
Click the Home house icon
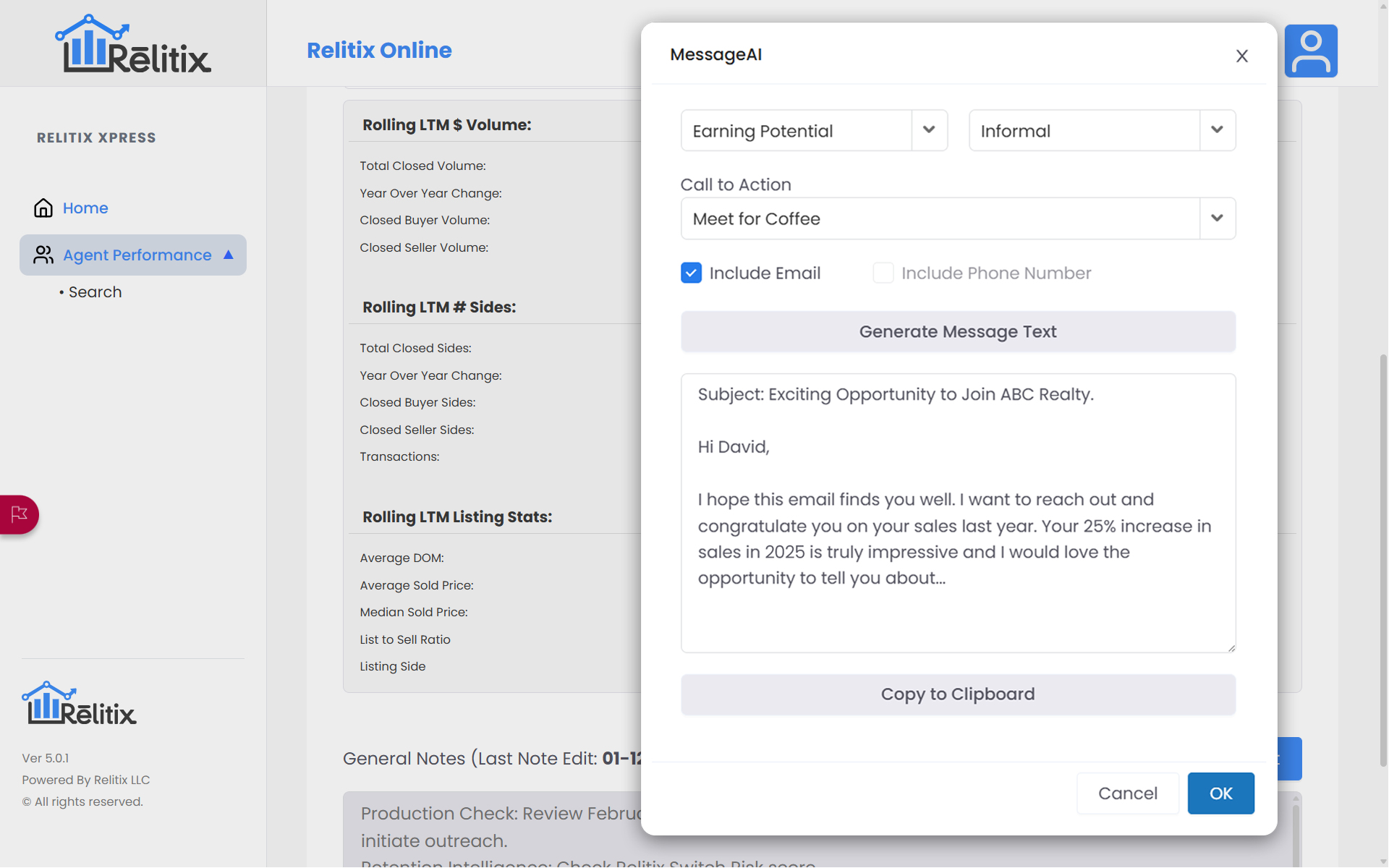tap(43, 208)
